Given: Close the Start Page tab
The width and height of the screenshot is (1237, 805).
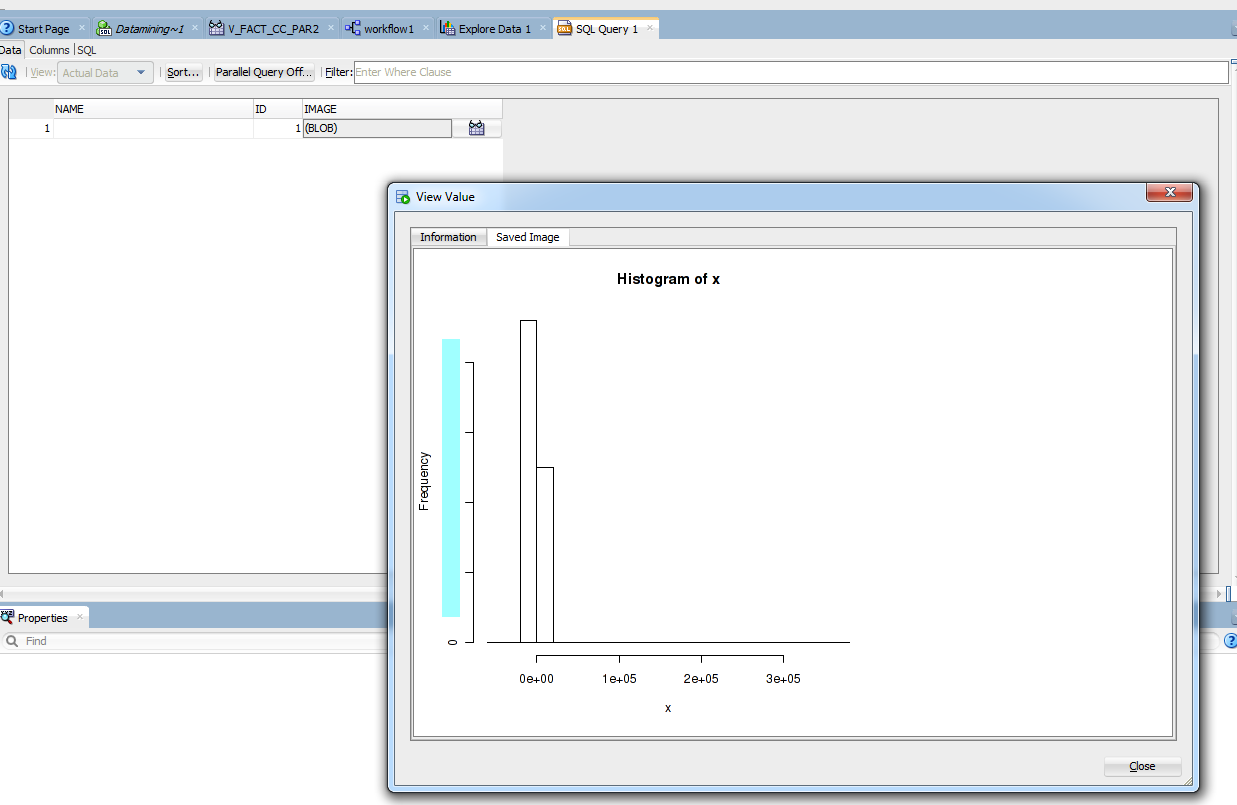Looking at the screenshot, I should [x=82, y=28].
